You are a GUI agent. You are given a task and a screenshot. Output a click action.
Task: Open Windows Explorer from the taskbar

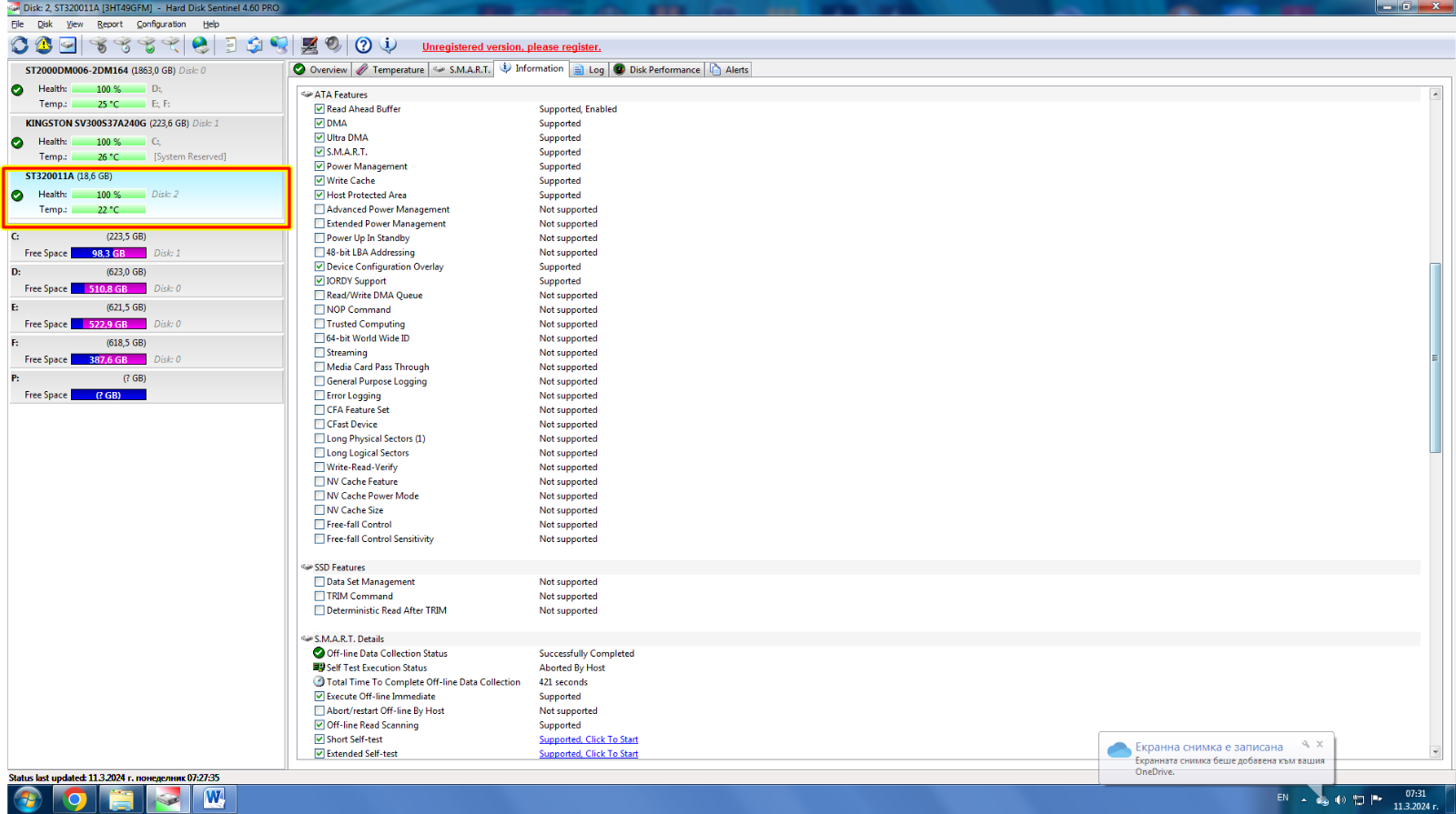click(x=121, y=799)
